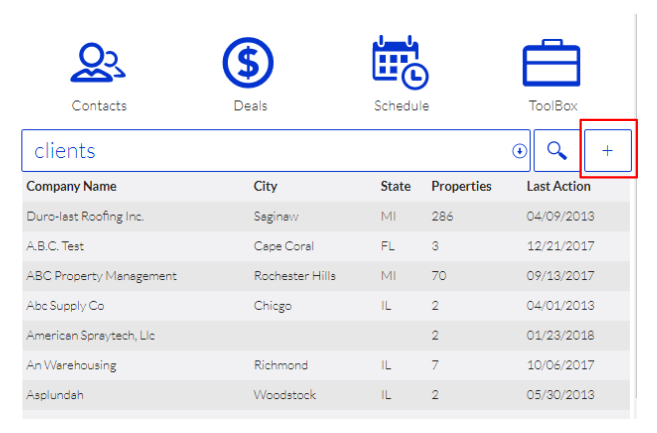This screenshot has height=433, width=657.
Task: Sort by Company Name column header
Action: click(x=71, y=186)
